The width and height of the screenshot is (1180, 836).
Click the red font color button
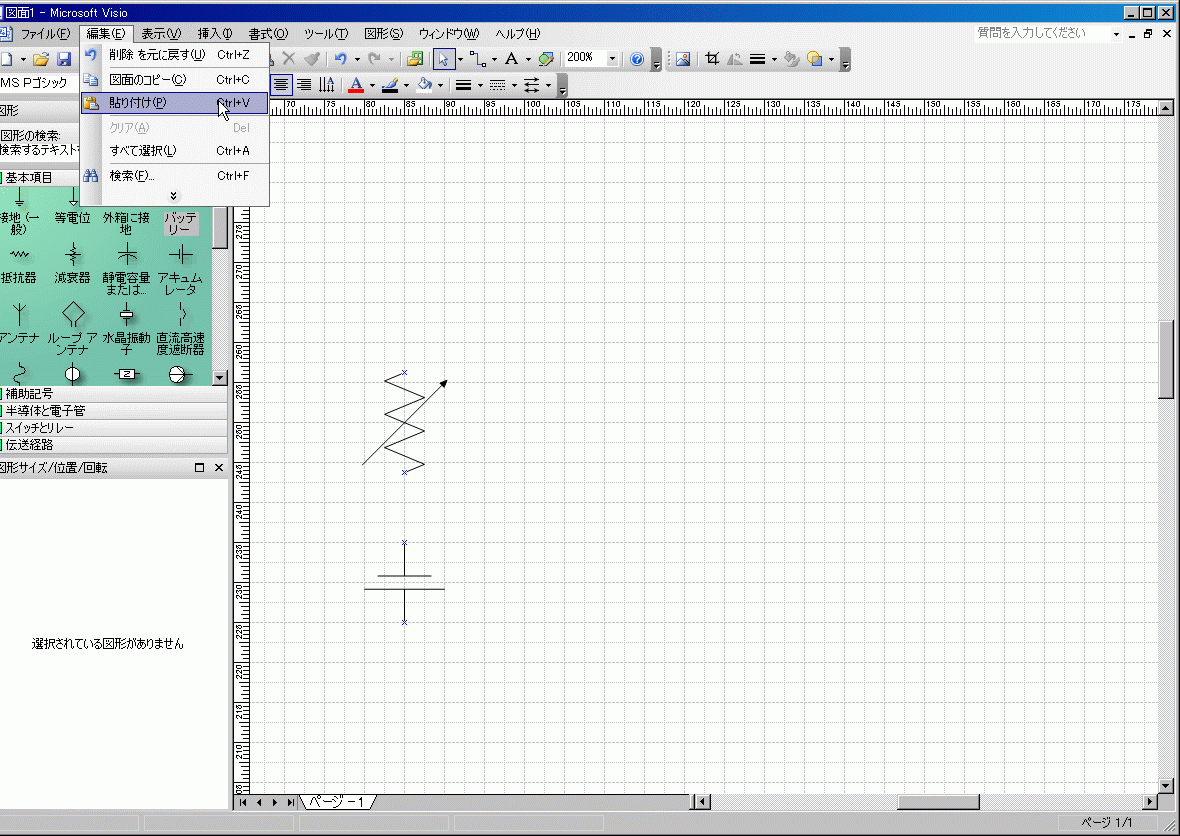pyautogui.click(x=355, y=85)
